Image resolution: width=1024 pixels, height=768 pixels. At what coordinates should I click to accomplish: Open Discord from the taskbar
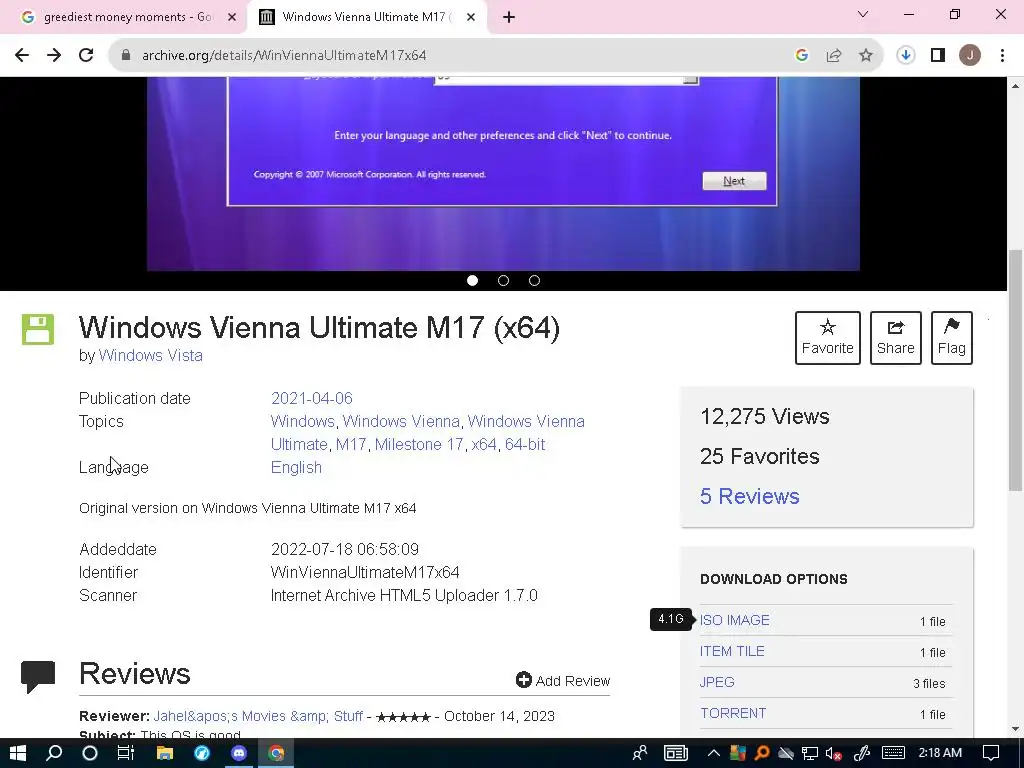239,753
